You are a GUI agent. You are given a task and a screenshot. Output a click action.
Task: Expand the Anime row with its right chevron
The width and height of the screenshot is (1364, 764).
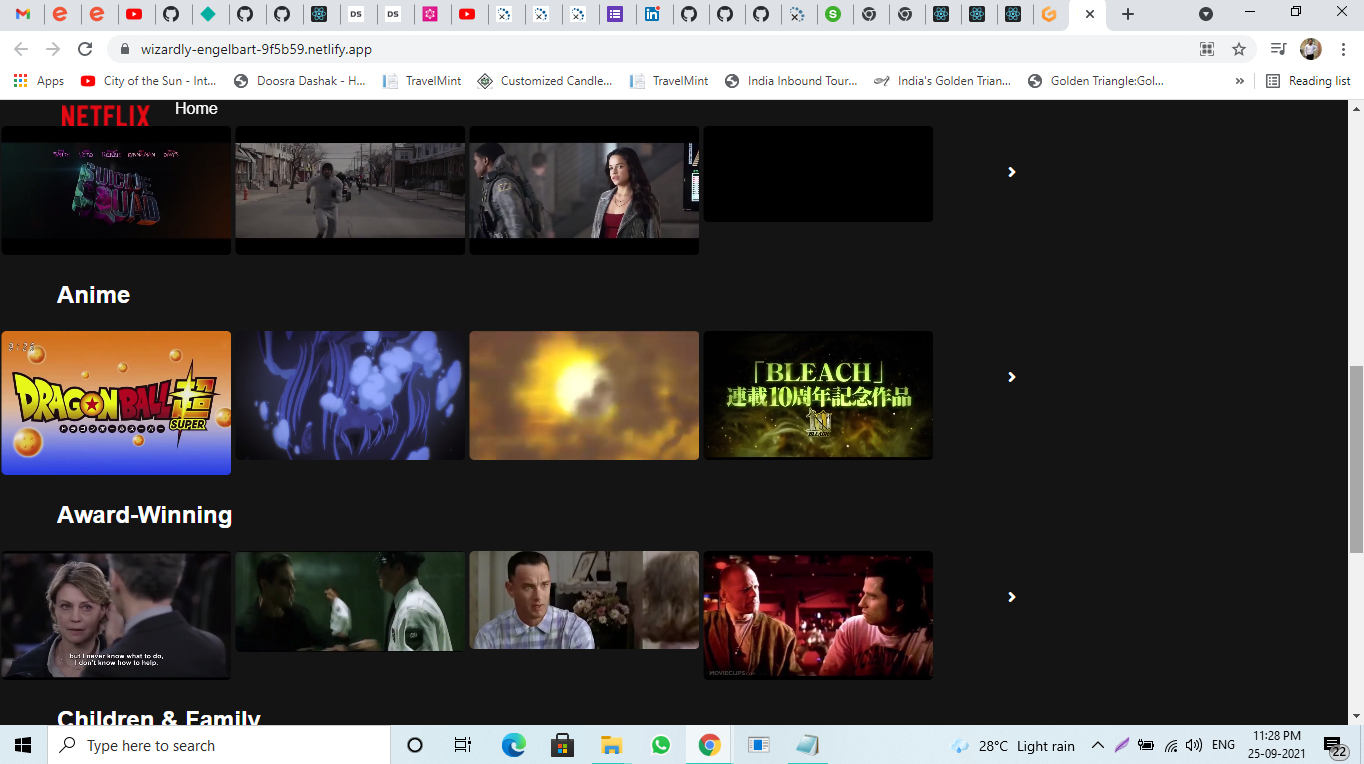click(1010, 377)
